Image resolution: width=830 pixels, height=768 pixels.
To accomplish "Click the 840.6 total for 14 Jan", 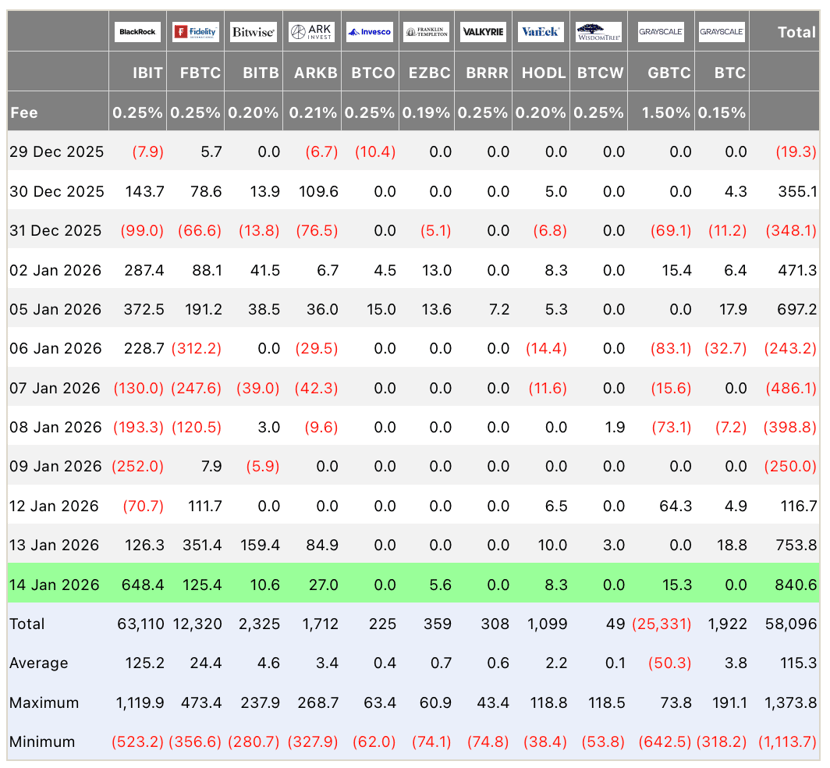I will coord(796,584).
